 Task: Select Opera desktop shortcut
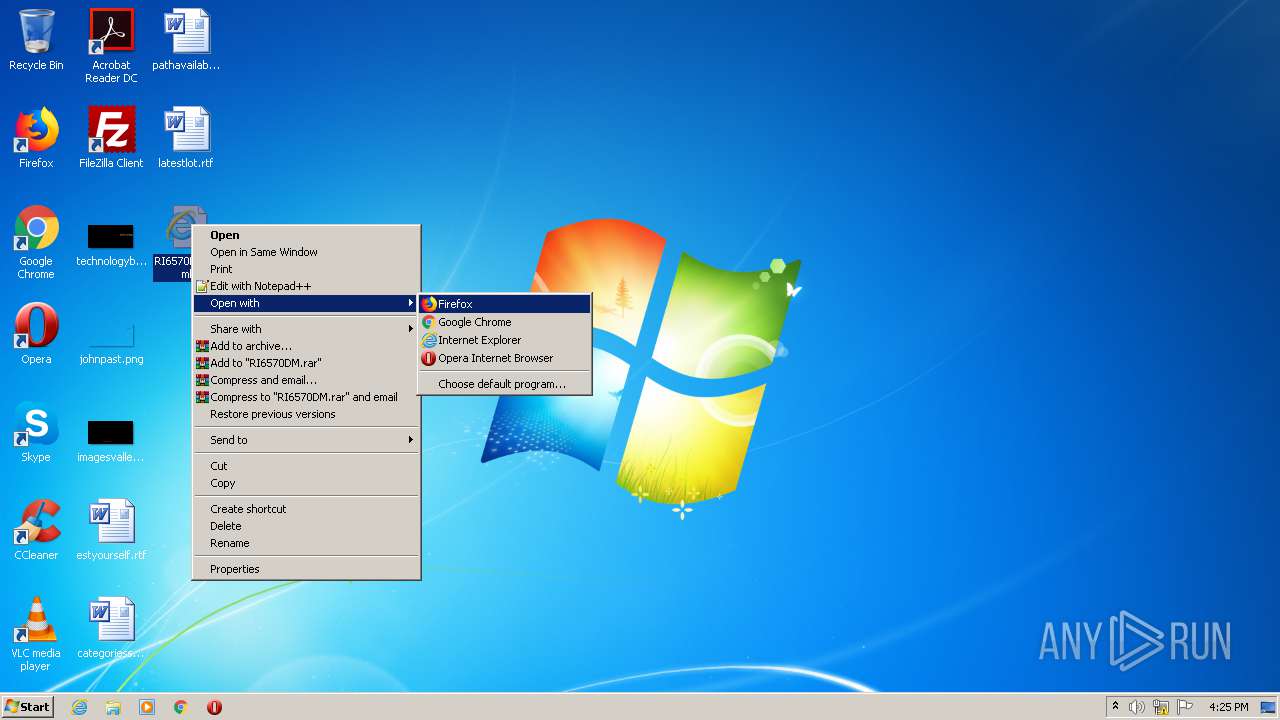tap(36, 334)
